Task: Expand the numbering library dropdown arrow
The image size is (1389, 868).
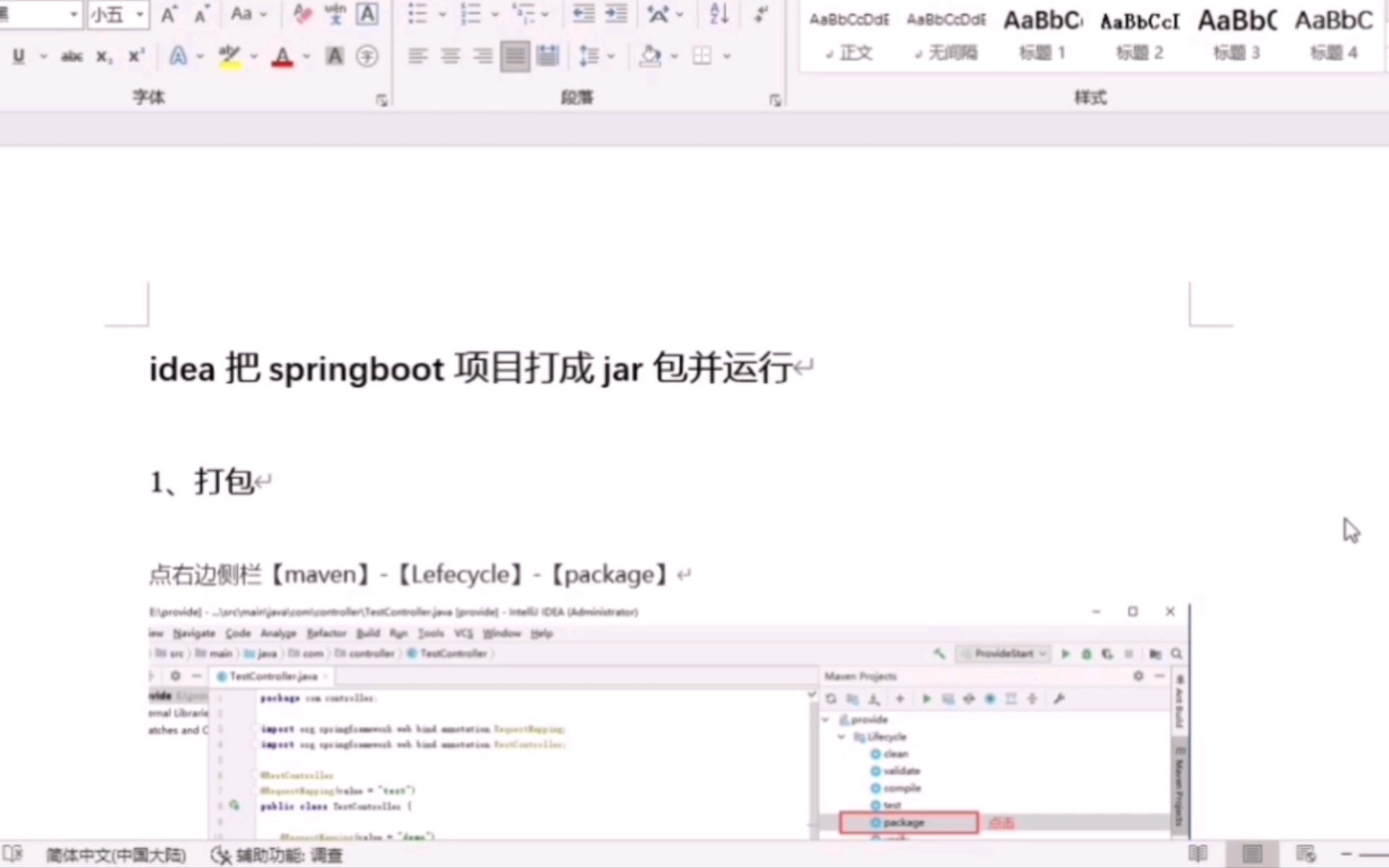Action: [x=494, y=14]
